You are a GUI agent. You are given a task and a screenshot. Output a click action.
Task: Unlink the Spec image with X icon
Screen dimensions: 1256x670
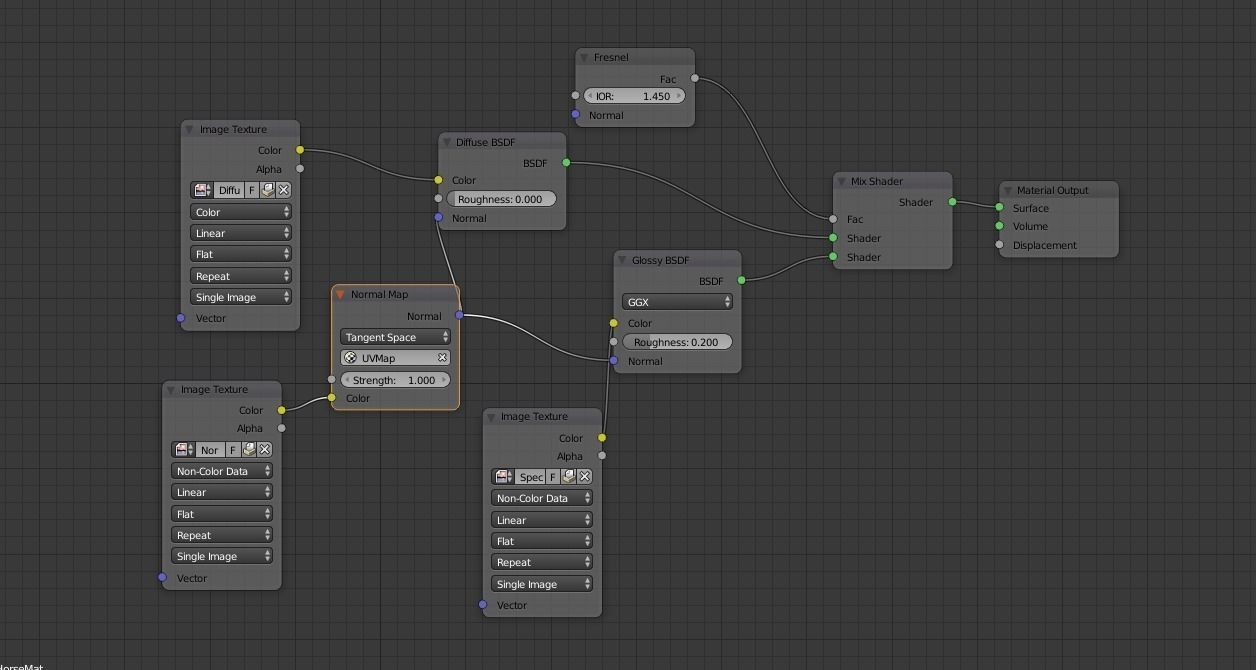coord(585,477)
